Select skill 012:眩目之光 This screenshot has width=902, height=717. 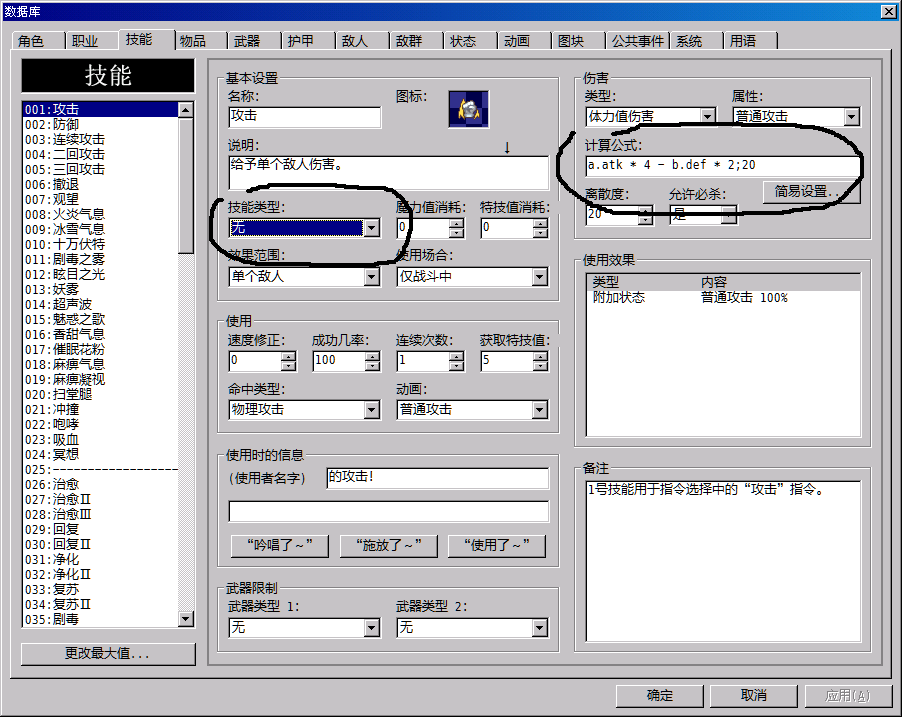101,274
